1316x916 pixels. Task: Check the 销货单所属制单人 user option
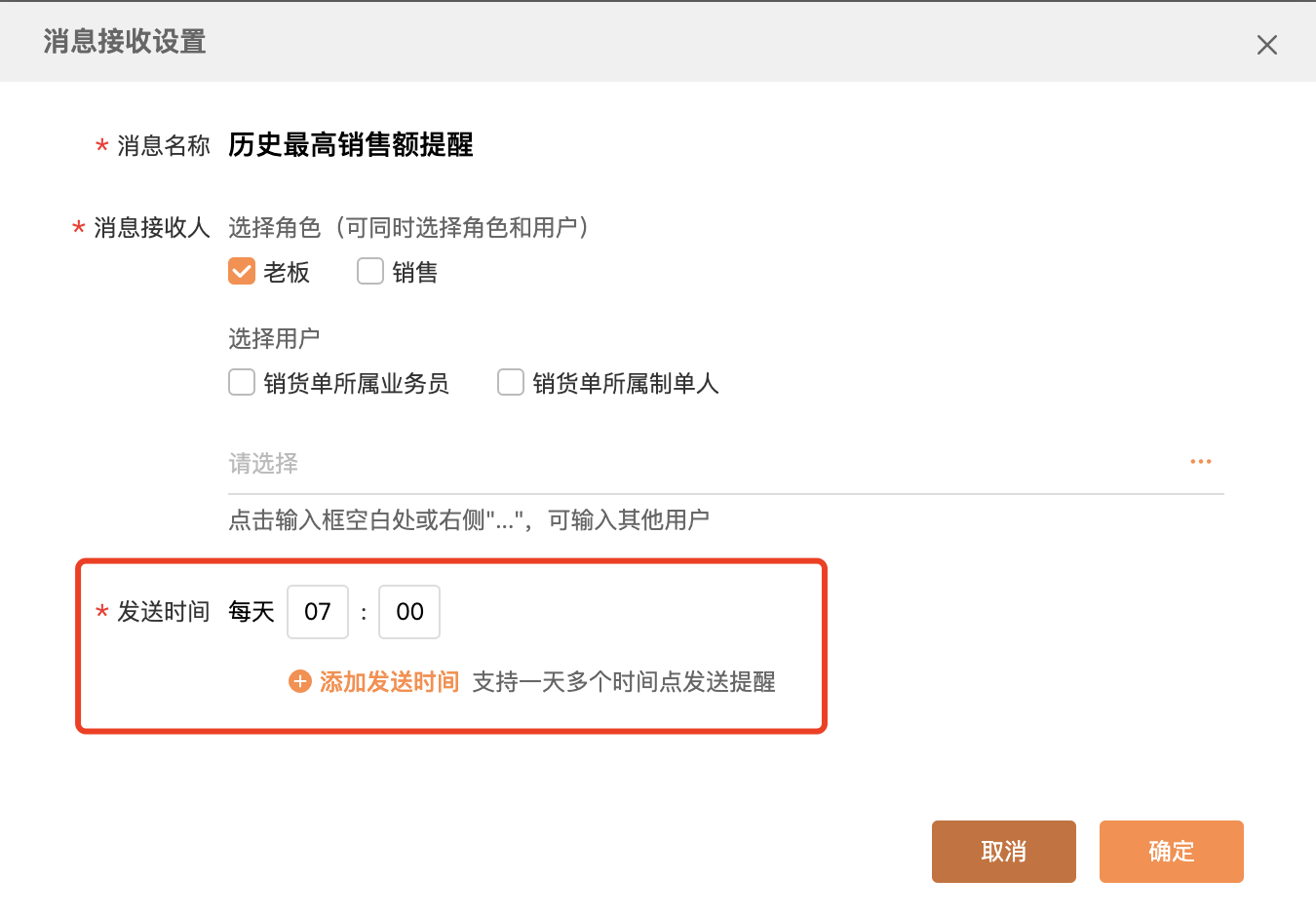(510, 382)
